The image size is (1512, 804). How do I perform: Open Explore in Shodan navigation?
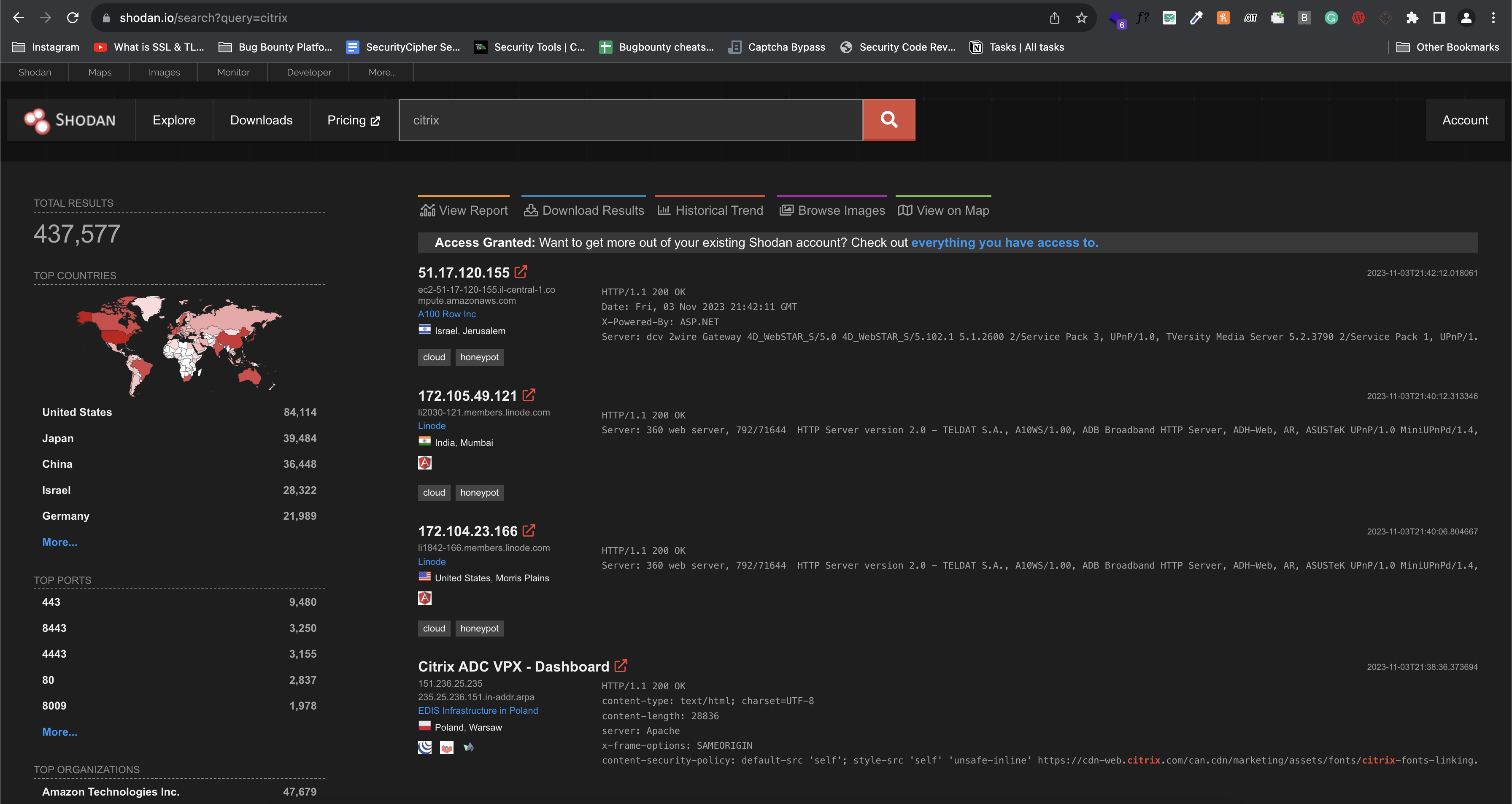click(174, 120)
